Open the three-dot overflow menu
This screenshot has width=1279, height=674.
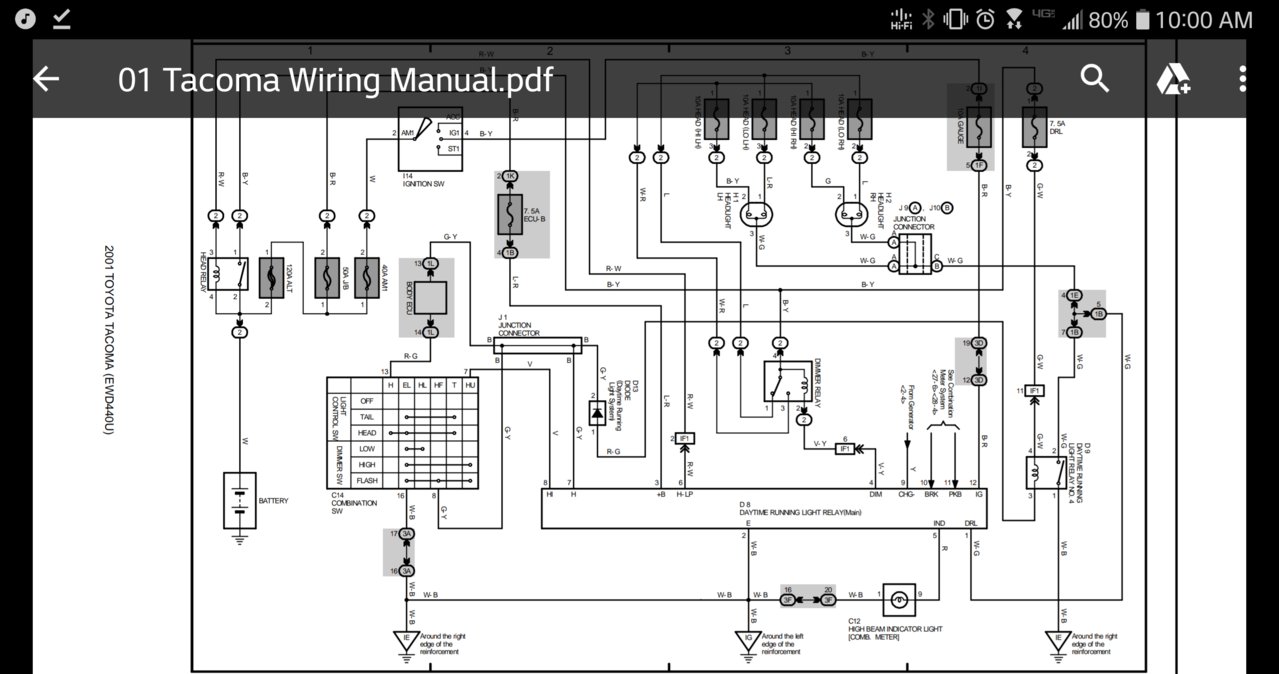tap(1243, 79)
